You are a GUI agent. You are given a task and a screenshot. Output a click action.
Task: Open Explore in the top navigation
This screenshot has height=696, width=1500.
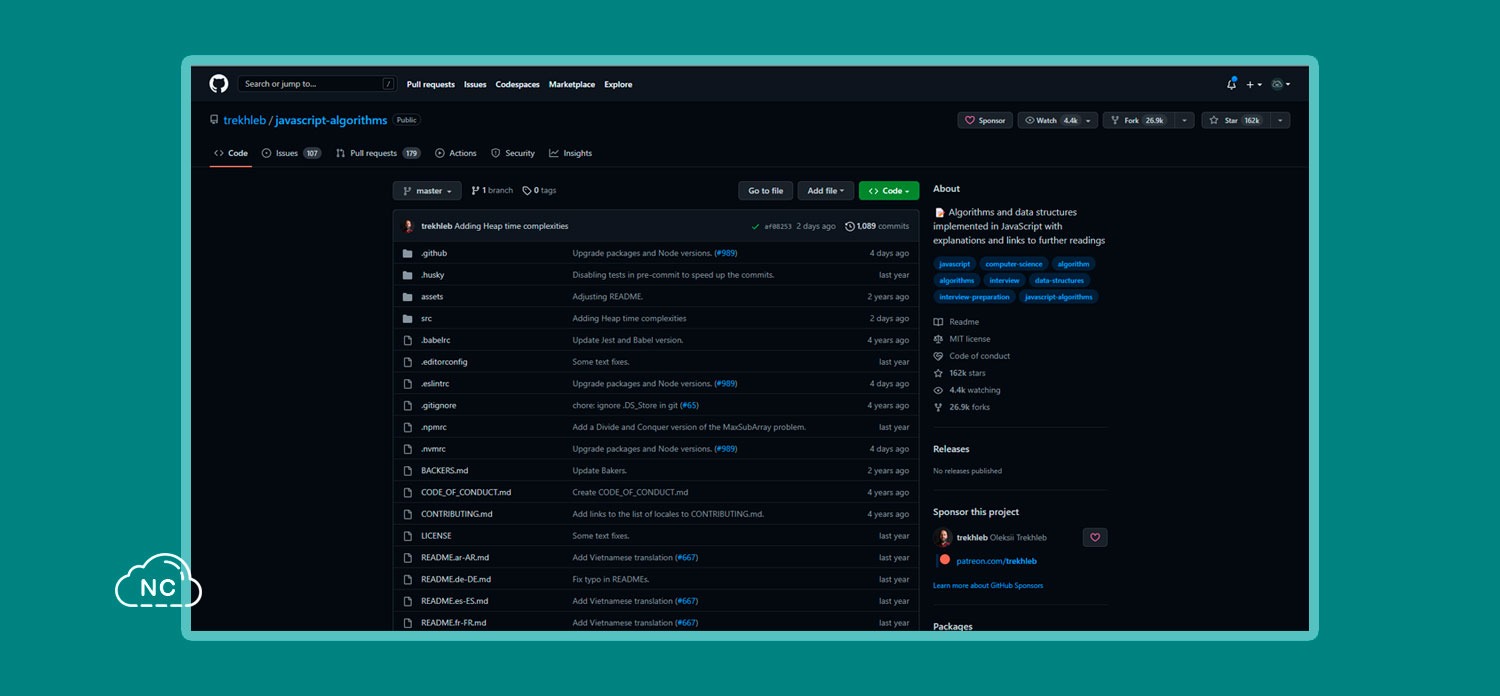[x=618, y=84]
